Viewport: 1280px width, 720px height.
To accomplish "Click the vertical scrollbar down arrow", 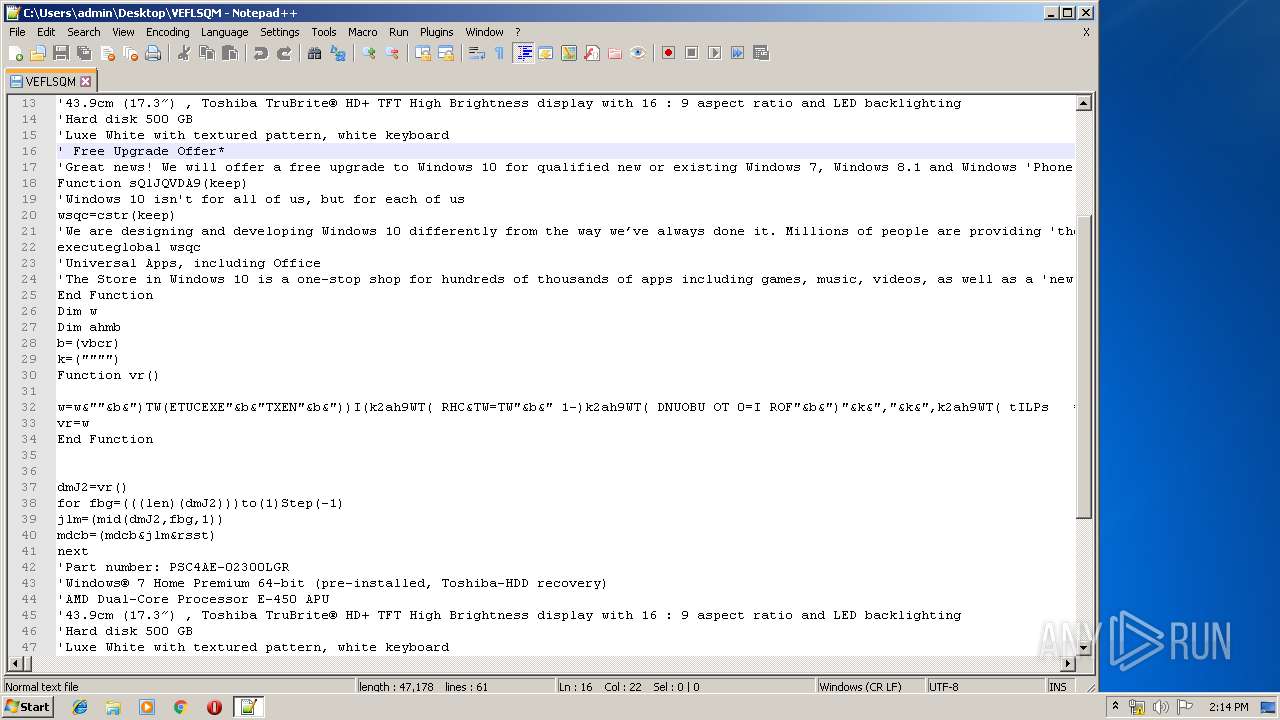I will 1084,647.
